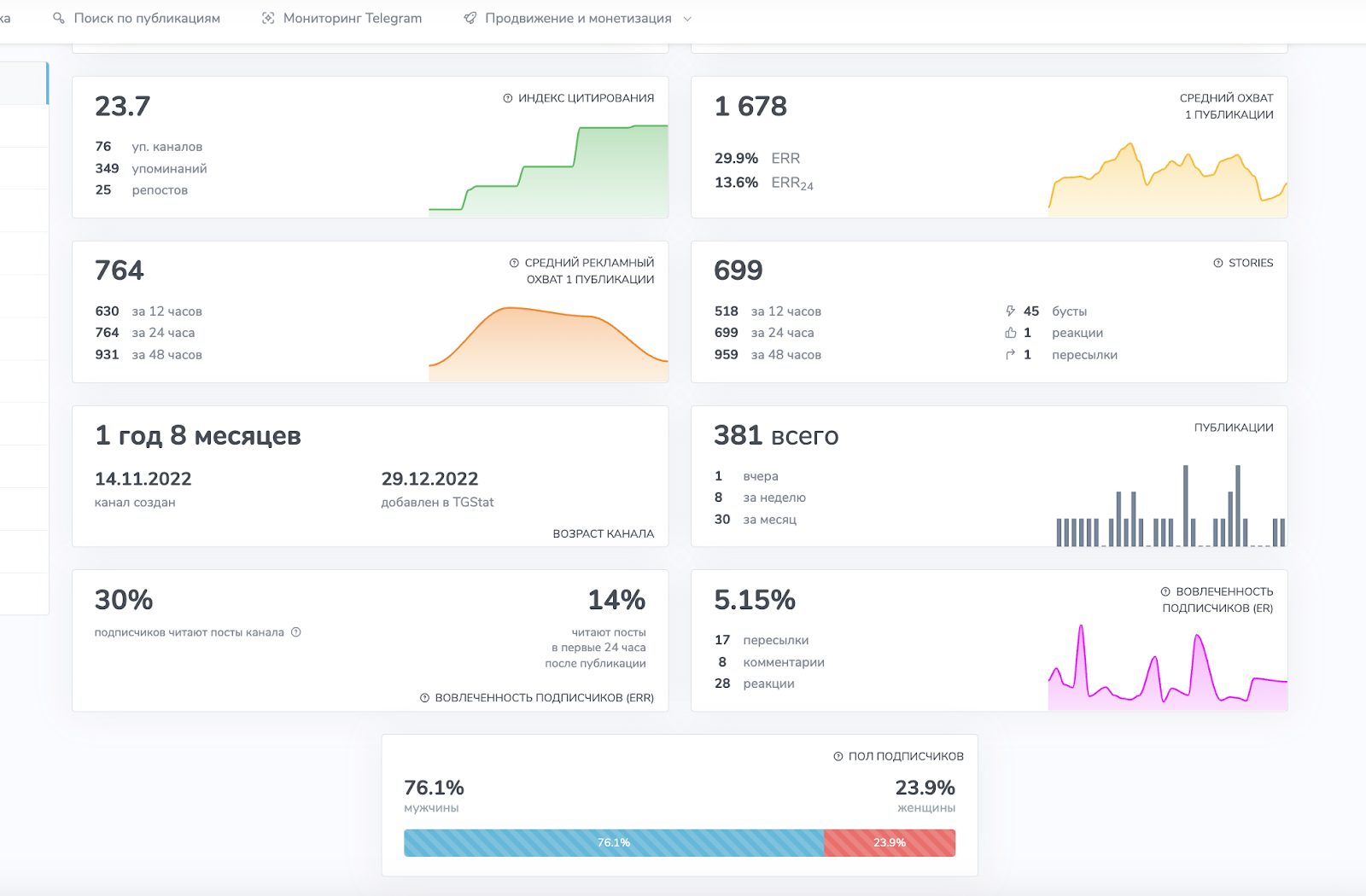Click the 959 за 48 часов Stories row
The image size is (1366, 896).
click(768, 355)
